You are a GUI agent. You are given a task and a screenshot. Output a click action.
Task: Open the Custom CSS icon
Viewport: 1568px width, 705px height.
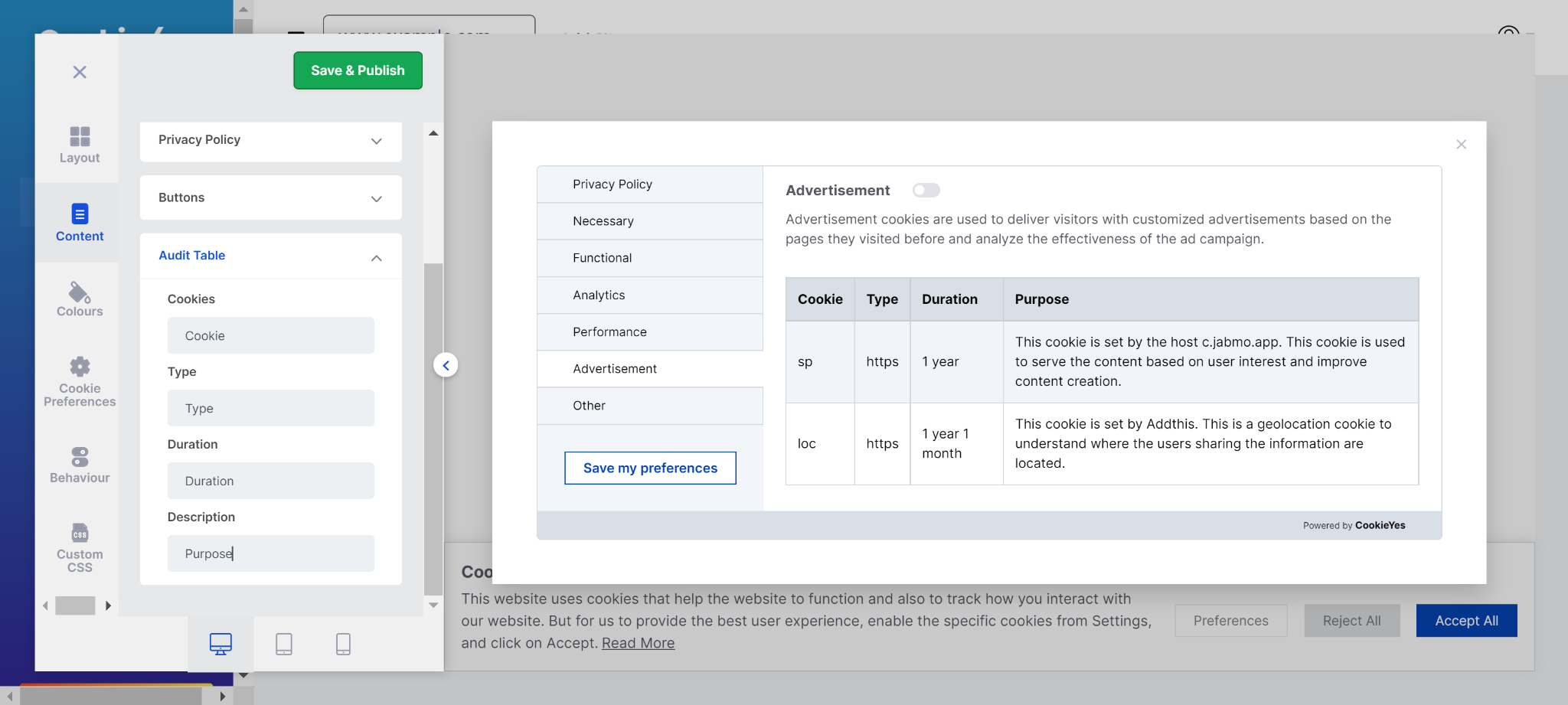pos(80,532)
